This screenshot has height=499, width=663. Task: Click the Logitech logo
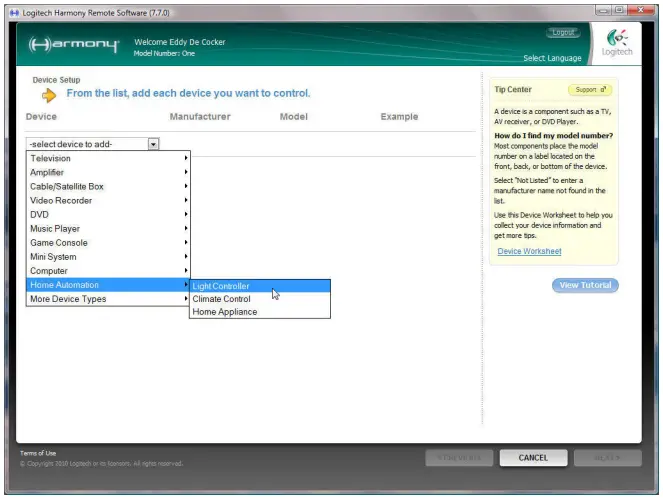pos(617,43)
